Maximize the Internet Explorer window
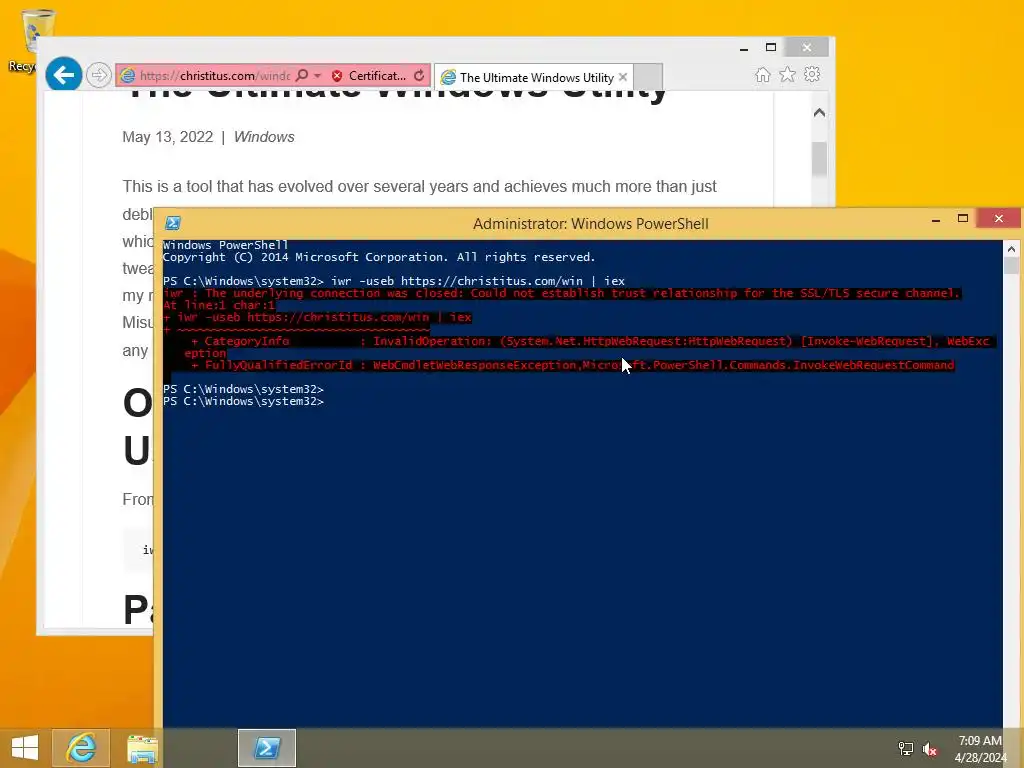 tap(771, 48)
